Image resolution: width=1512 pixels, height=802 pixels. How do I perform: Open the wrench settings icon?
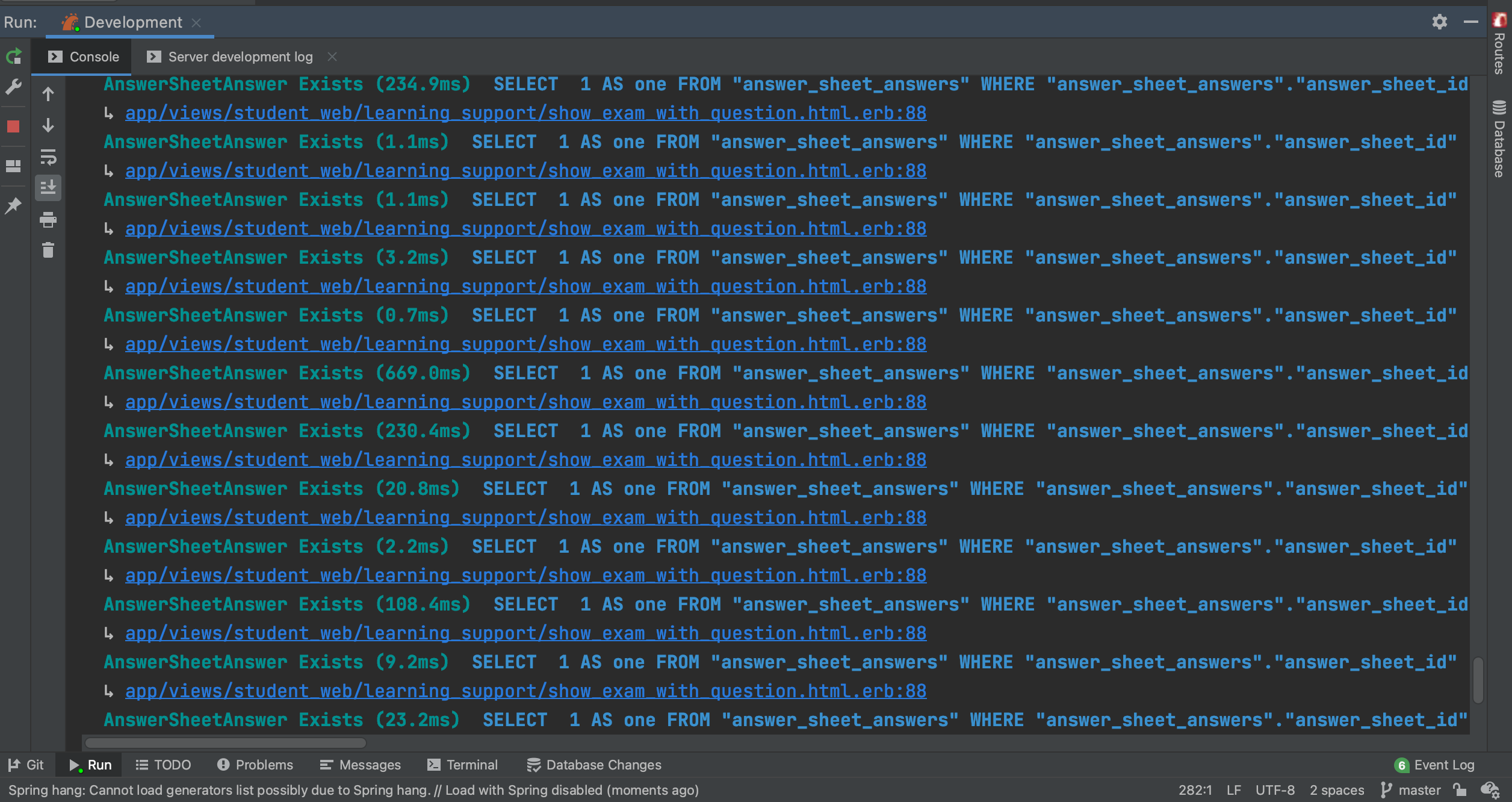[x=13, y=87]
